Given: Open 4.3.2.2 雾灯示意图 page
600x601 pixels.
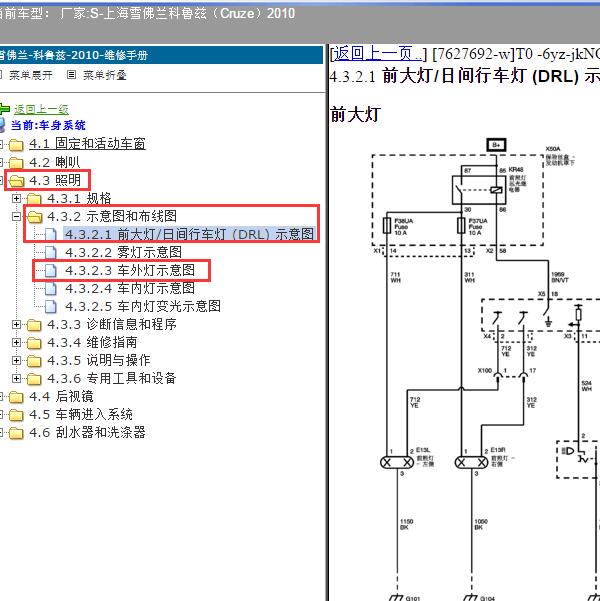Looking at the screenshot, I should coord(123,252).
